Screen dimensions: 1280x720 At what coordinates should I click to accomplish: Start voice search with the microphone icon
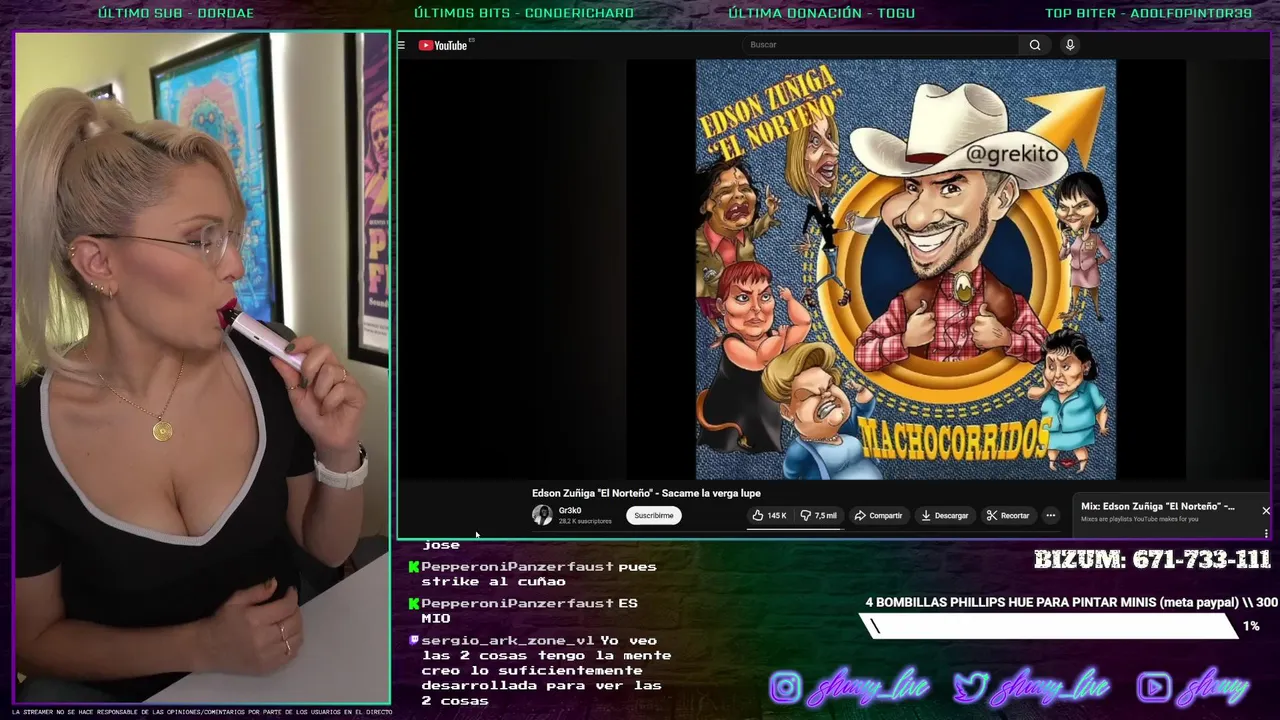point(1070,45)
